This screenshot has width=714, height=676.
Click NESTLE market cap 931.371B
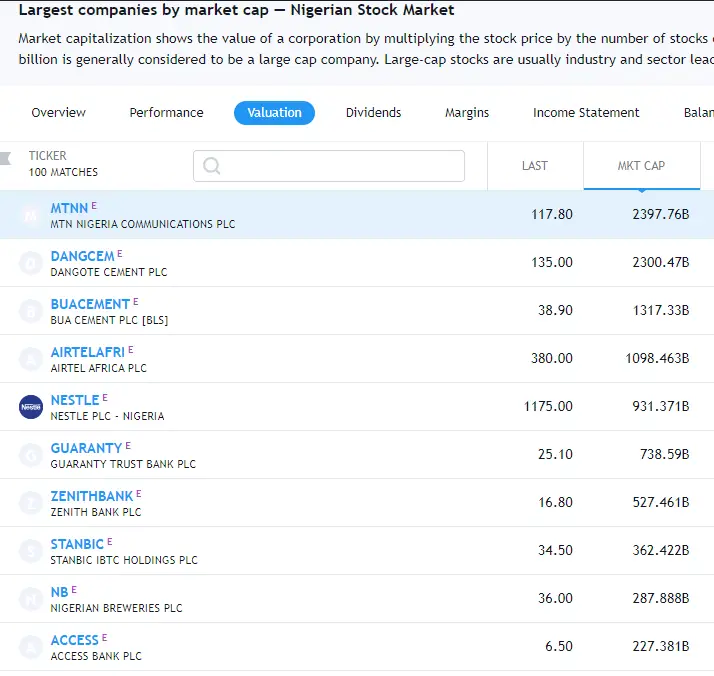tap(661, 407)
